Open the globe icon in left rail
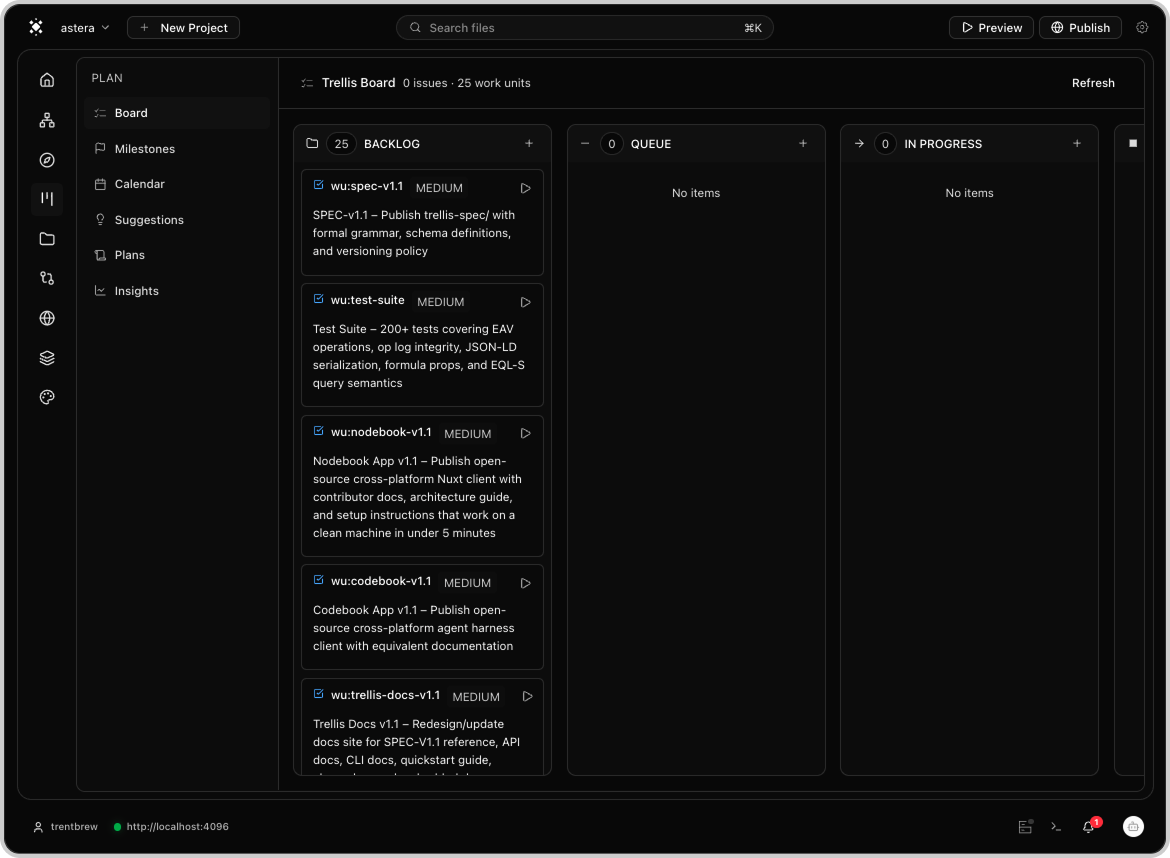 [x=47, y=319]
